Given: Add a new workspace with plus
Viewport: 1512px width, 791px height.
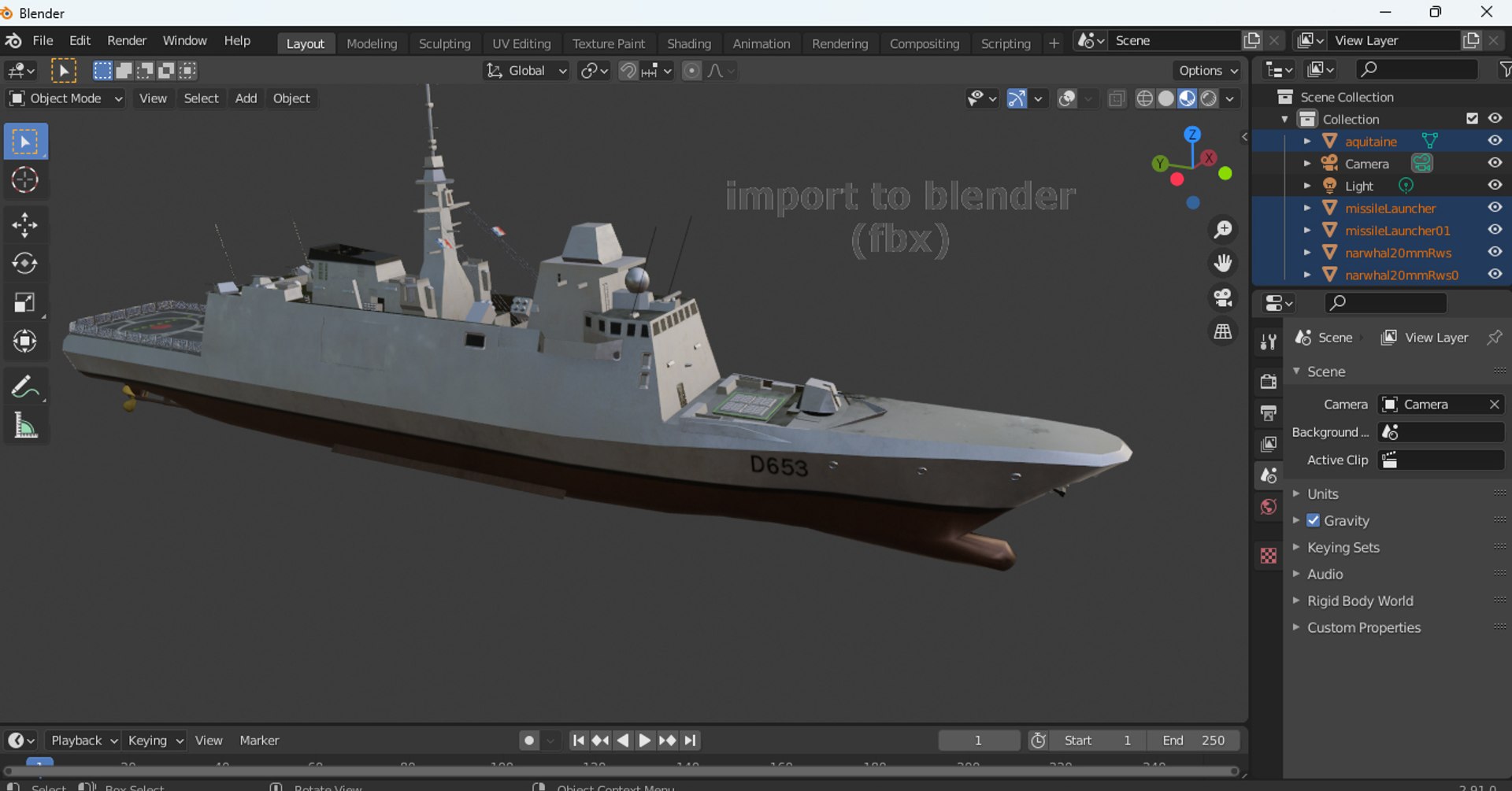Looking at the screenshot, I should click(1054, 44).
